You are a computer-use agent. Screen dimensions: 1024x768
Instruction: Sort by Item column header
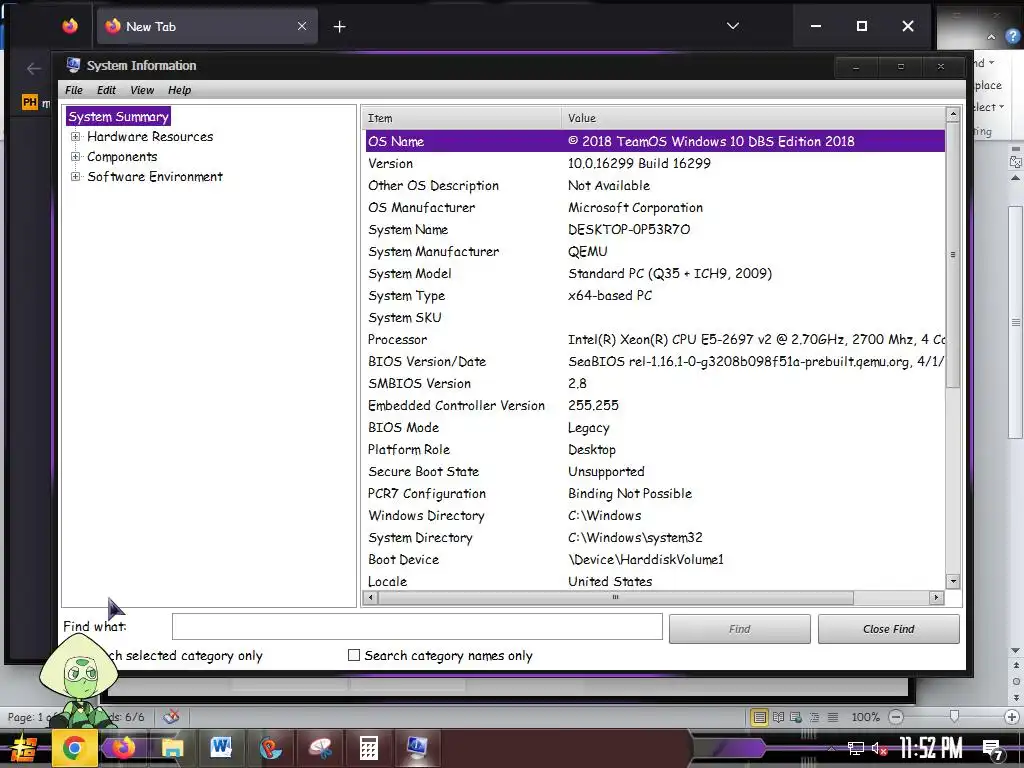[462, 118]
